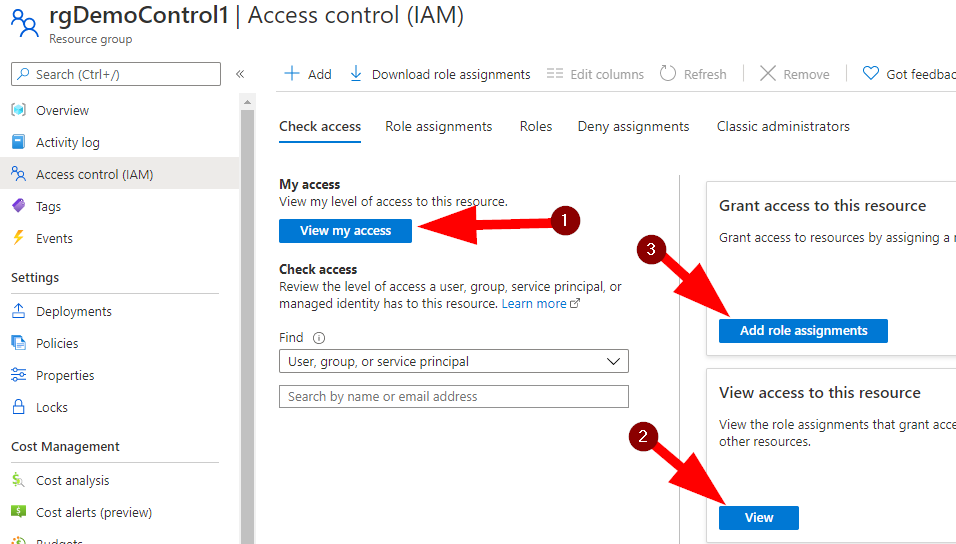956x544 pixels.
Task: Click the sidebar scroll up arrow
Action: (247, 102)
